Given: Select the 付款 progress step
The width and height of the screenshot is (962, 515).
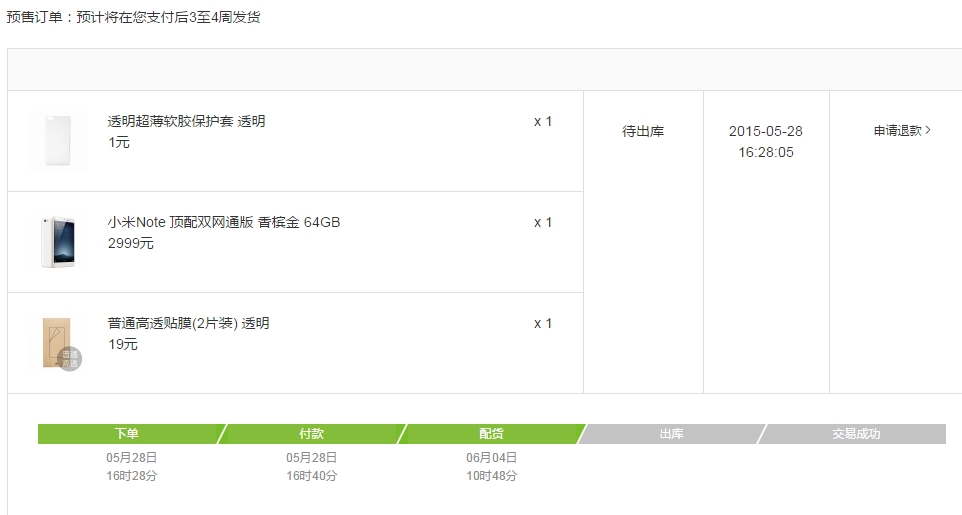Looking at the screenshot, I should (x=312, y=434).
